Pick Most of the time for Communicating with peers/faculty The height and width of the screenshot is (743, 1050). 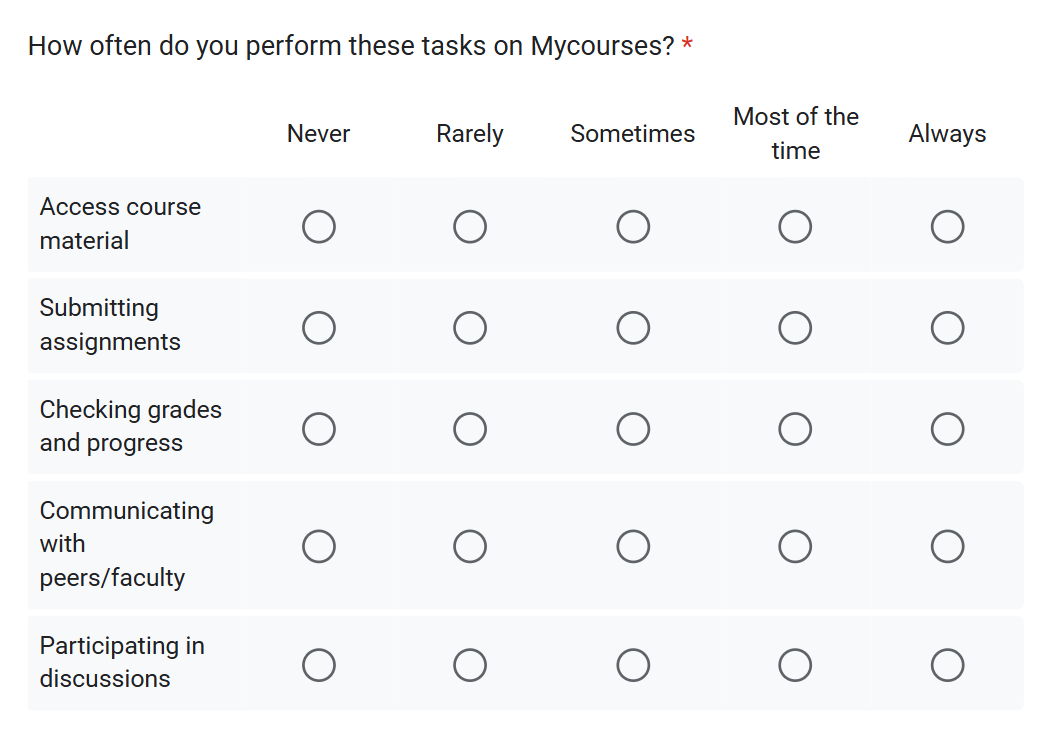coord(795,546)
